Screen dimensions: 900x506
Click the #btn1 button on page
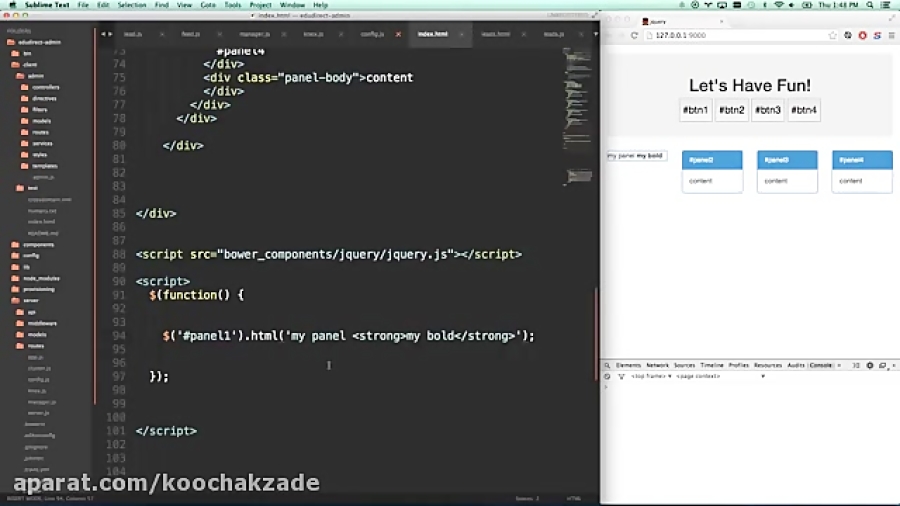[x=695, y=110]
